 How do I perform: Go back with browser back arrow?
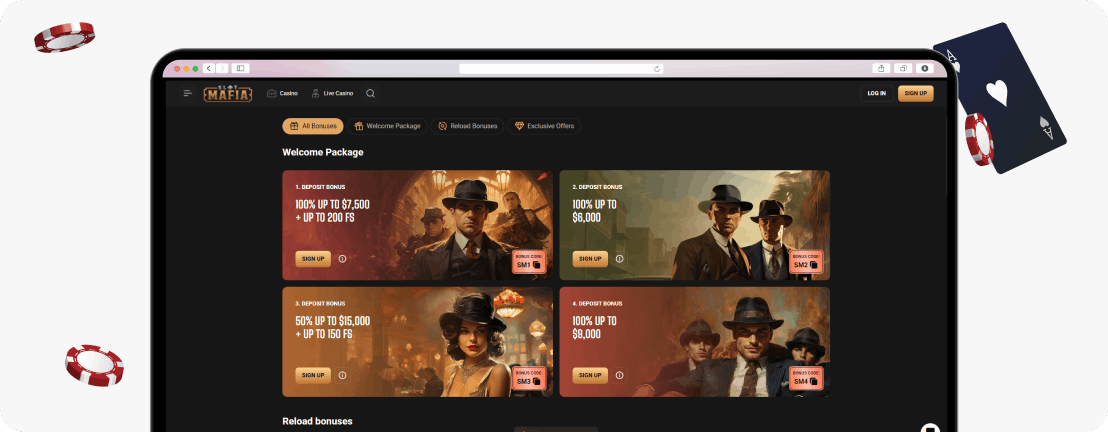(209, 69)
